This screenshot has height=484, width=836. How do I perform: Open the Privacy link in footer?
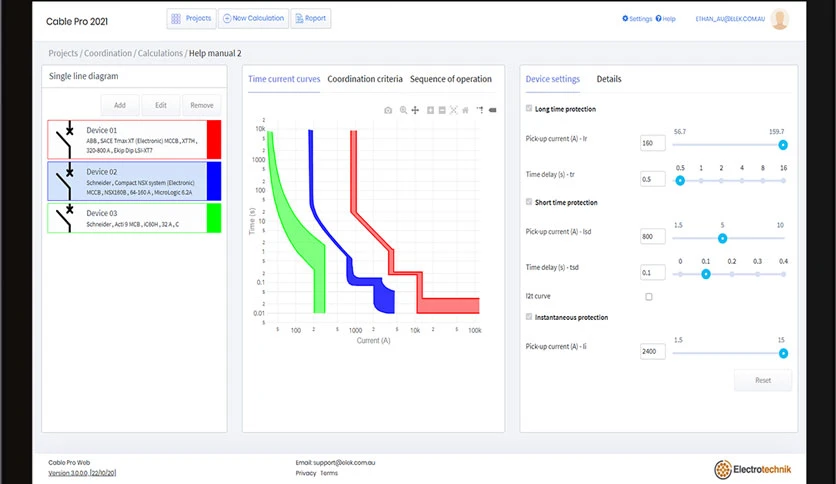(306, 473)
